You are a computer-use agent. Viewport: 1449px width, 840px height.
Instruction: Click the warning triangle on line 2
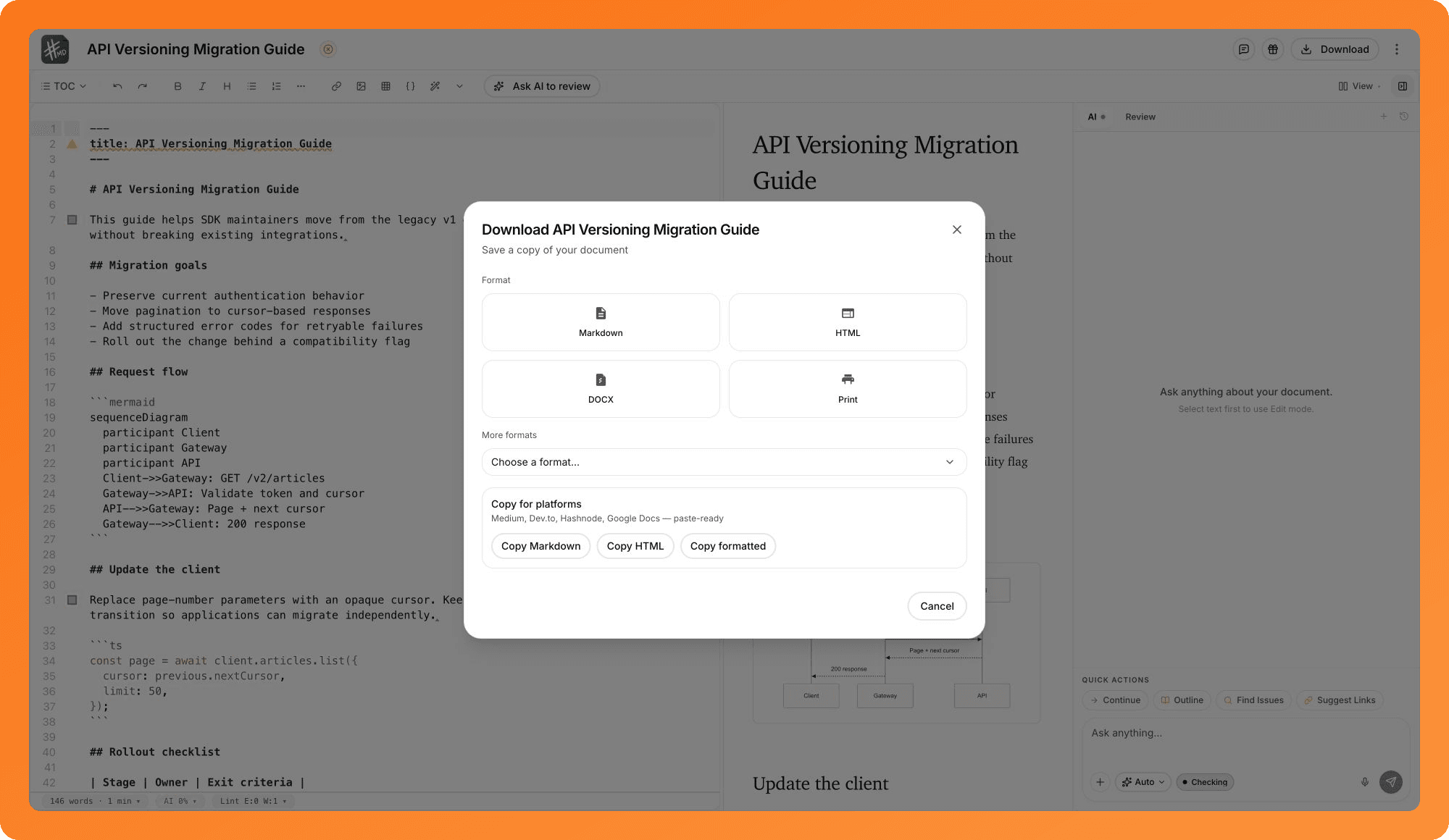coord(72,143)
